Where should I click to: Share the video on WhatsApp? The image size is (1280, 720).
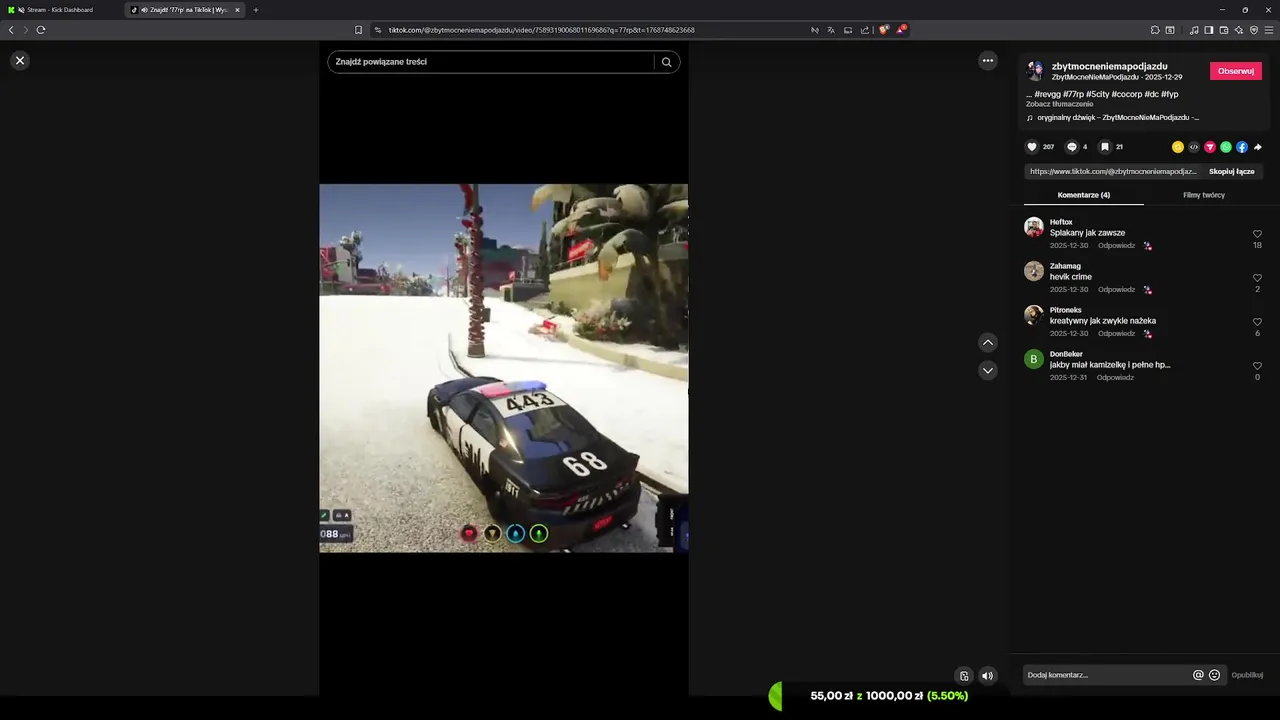point(1226,147)
